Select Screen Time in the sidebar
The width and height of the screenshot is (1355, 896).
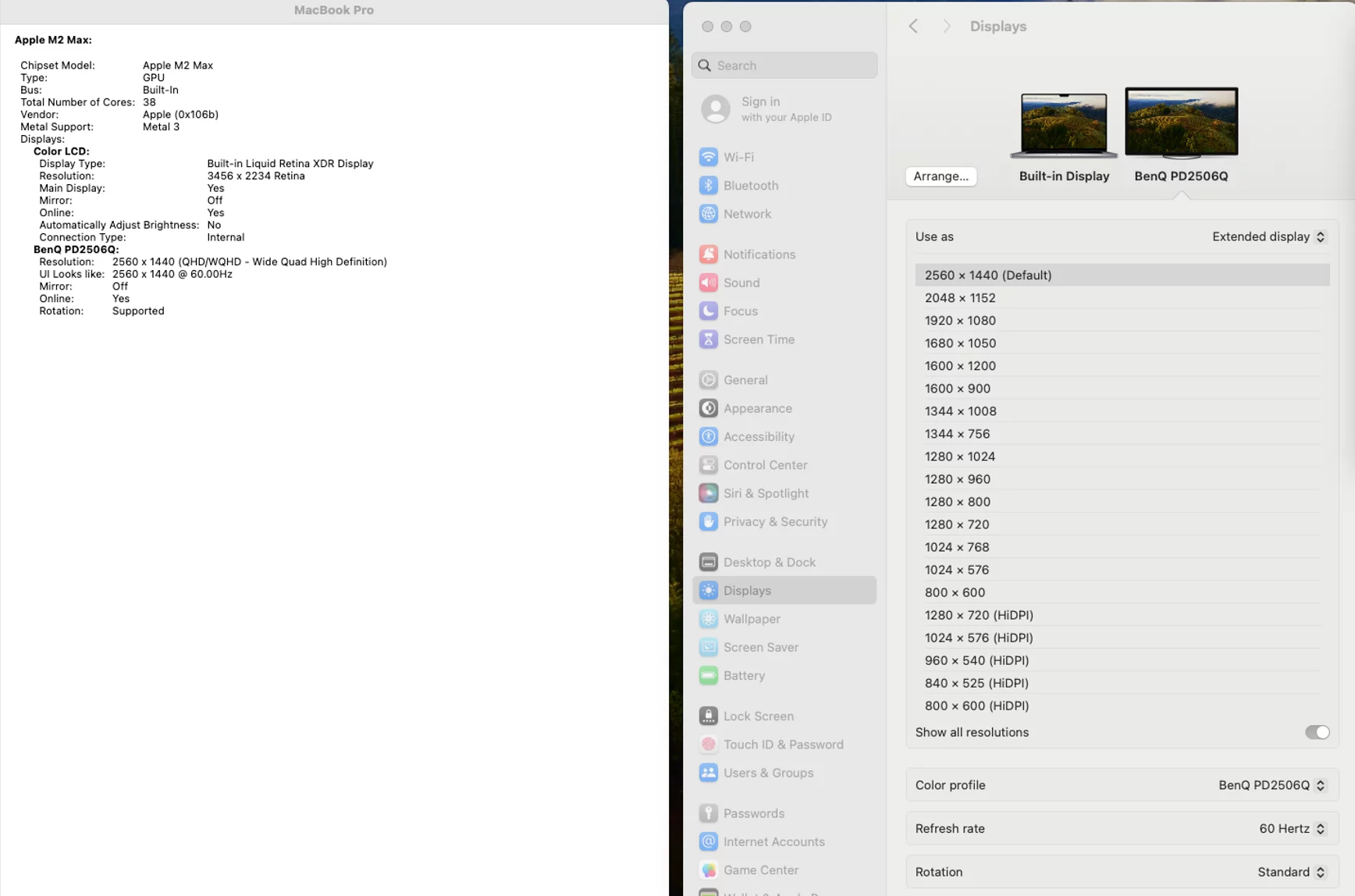point(759,340)
